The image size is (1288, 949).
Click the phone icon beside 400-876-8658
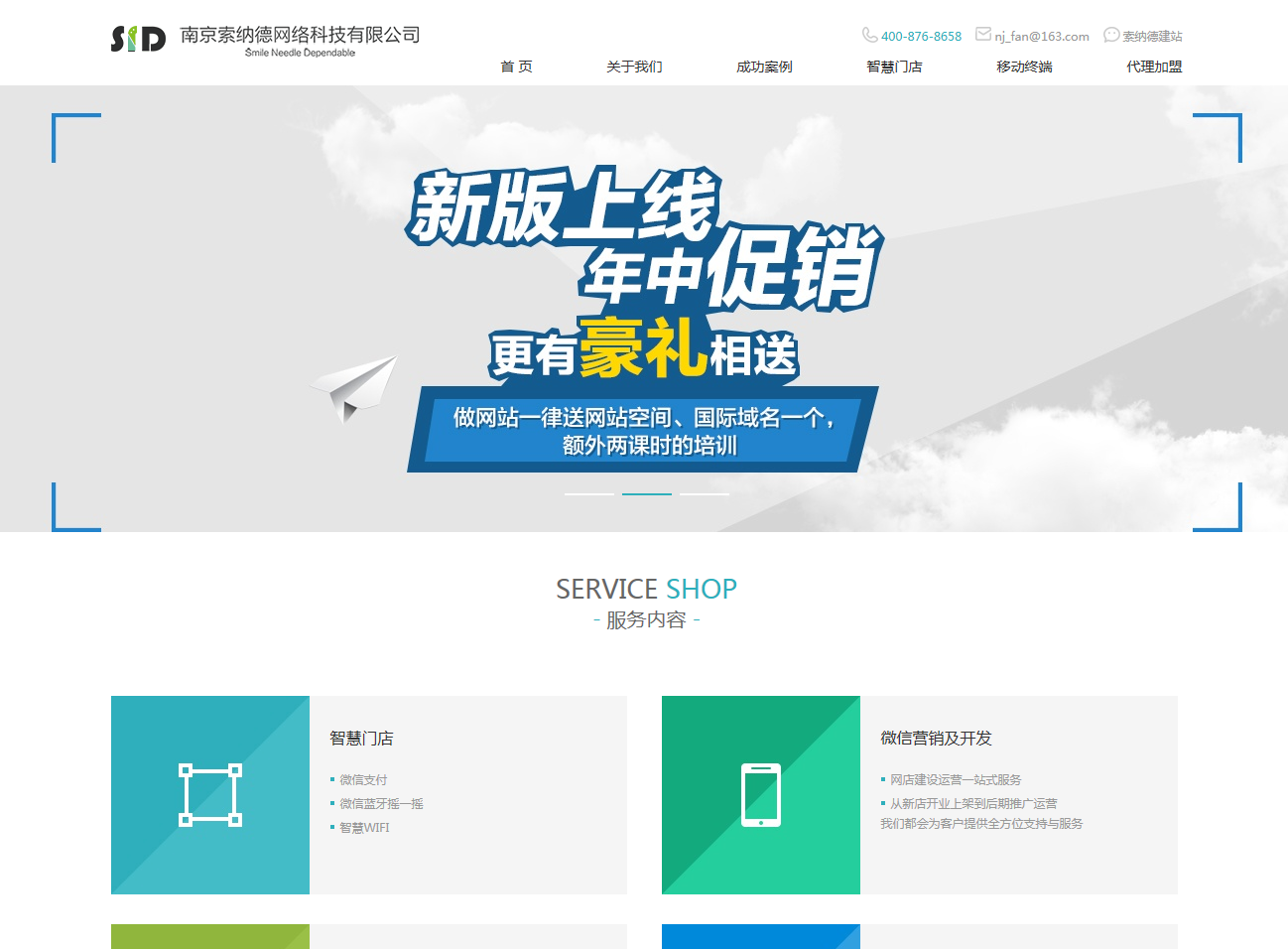point(869,35)
